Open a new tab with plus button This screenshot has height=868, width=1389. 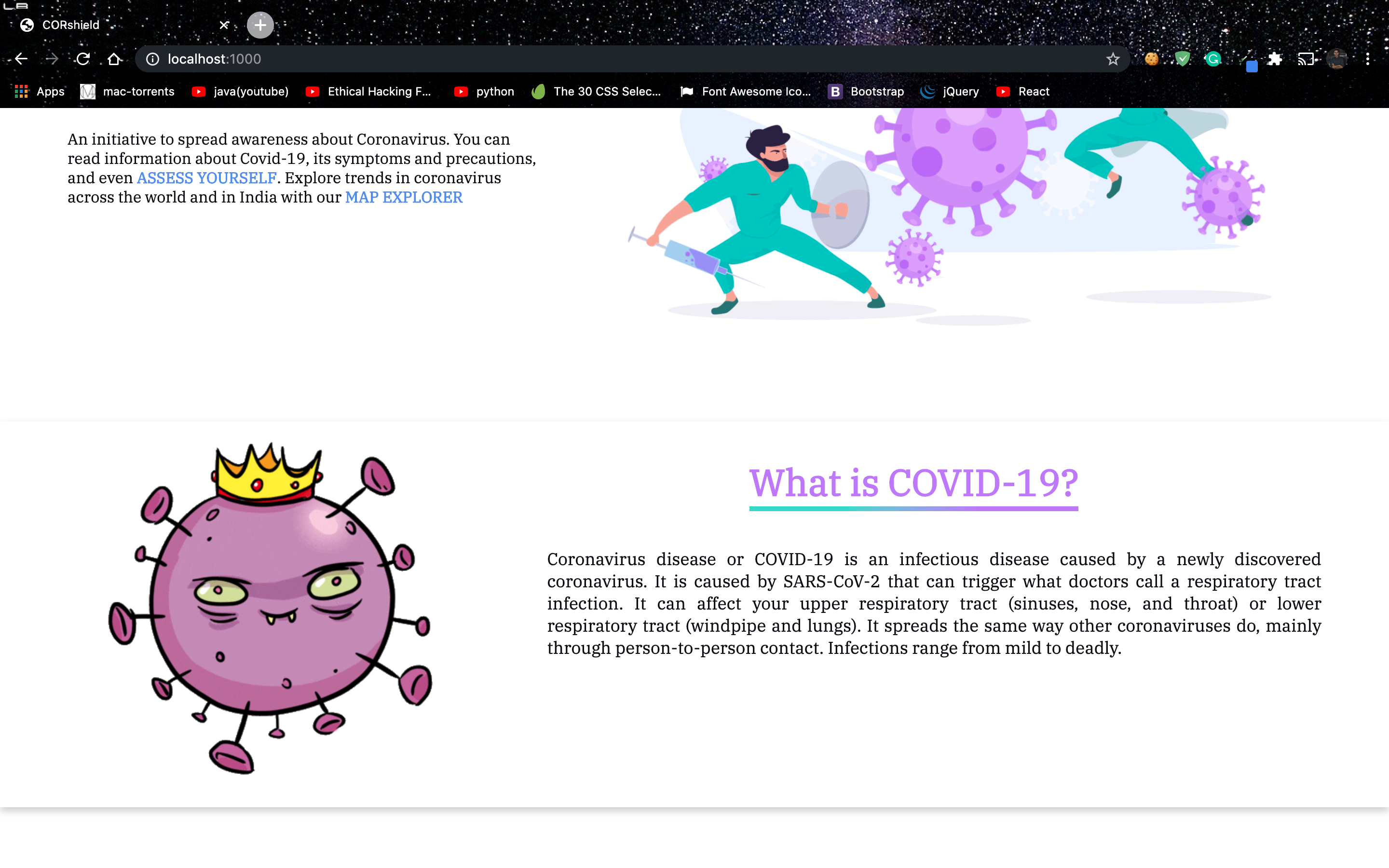(x=260, y=25)
